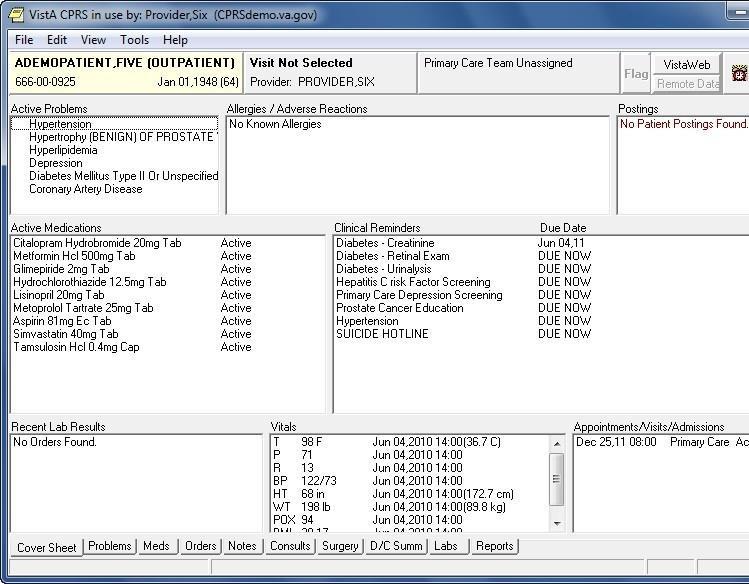The width and height of the screenshot is (749, 584).
Task: Open Hepatitis C risk Factor Screening reminder
Action: [542, 282]
